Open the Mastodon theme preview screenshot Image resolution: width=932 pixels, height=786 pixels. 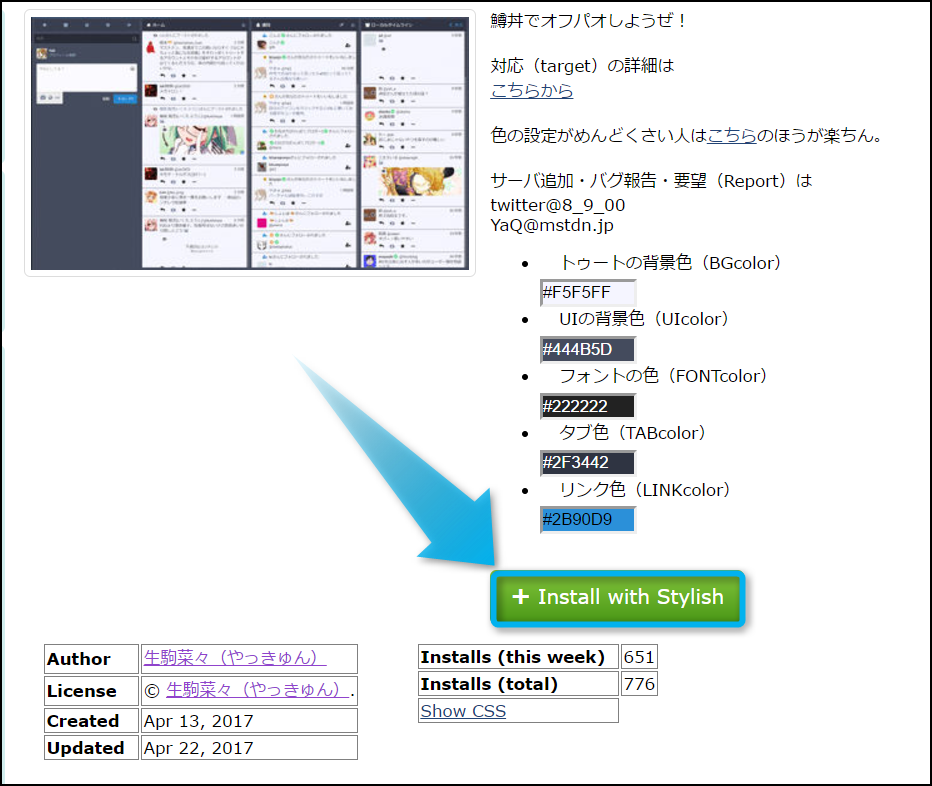click(250, 143)
